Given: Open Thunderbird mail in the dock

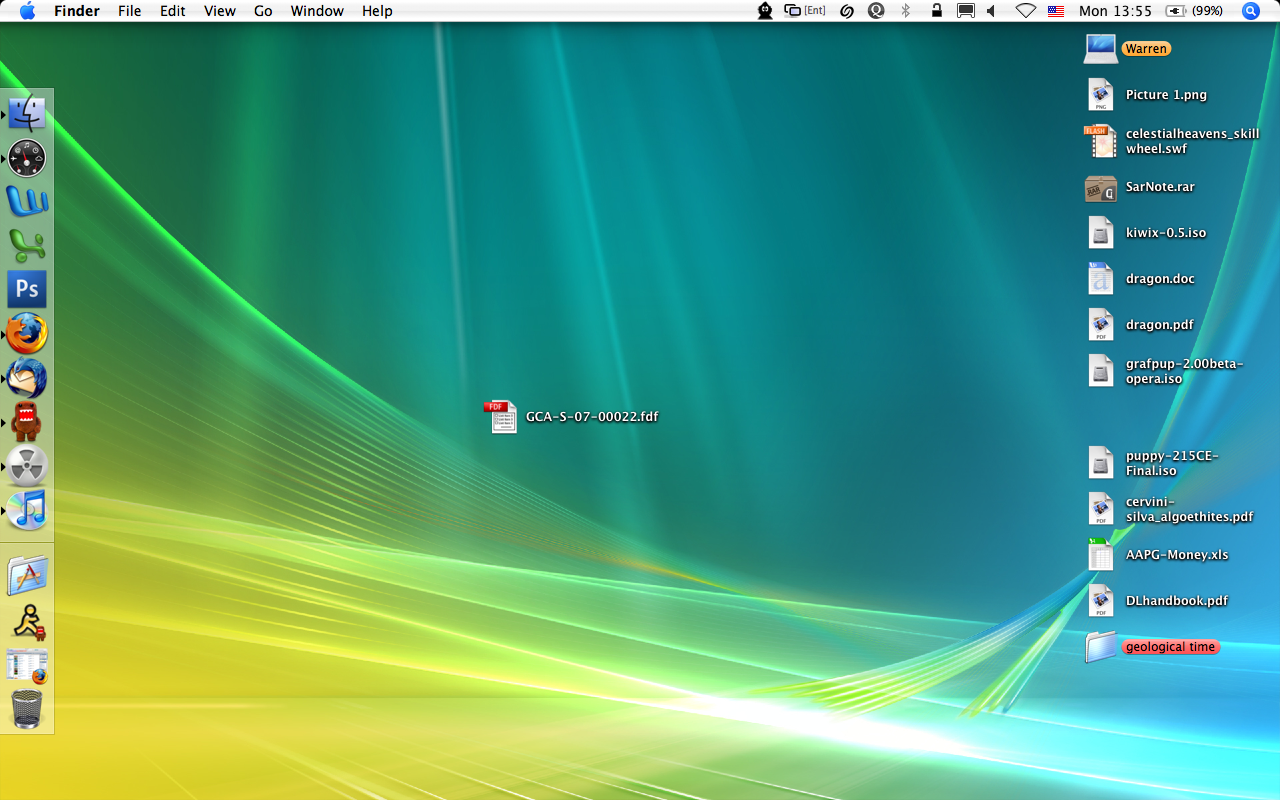Looking at the screenshot, I should tap(27, 377).
